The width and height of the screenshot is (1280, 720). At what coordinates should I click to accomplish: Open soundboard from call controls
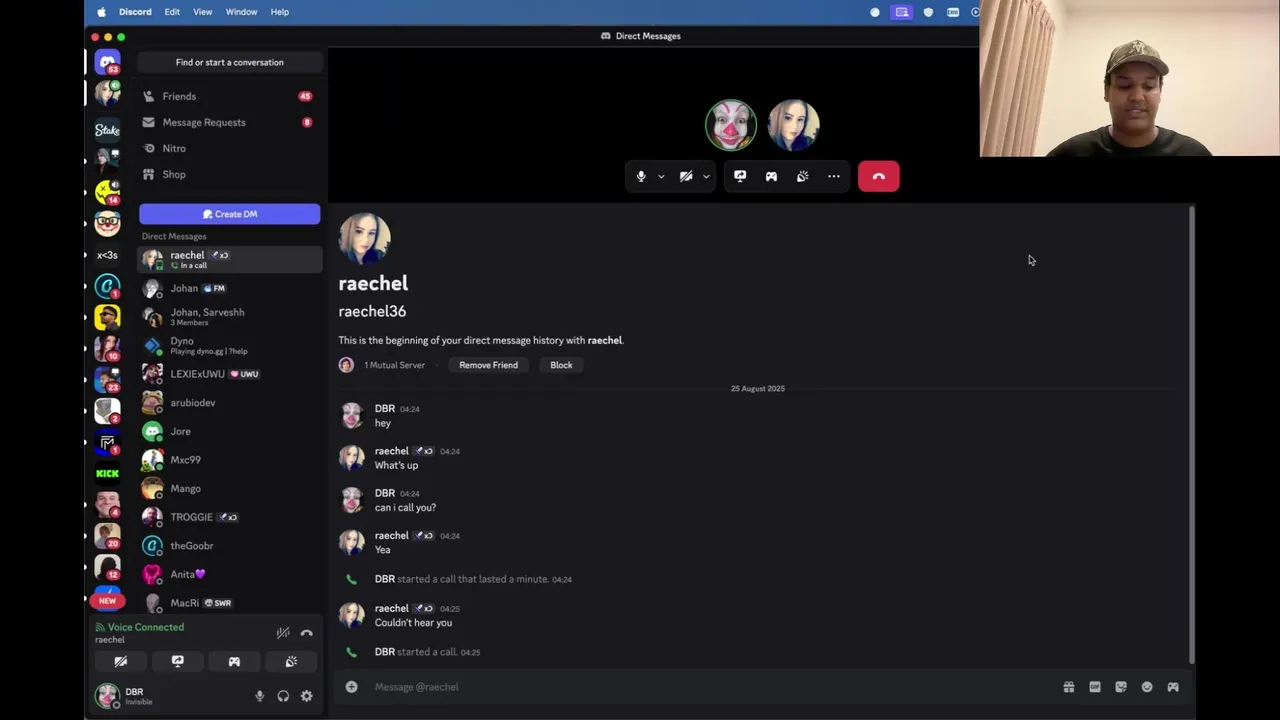point(802,176)
